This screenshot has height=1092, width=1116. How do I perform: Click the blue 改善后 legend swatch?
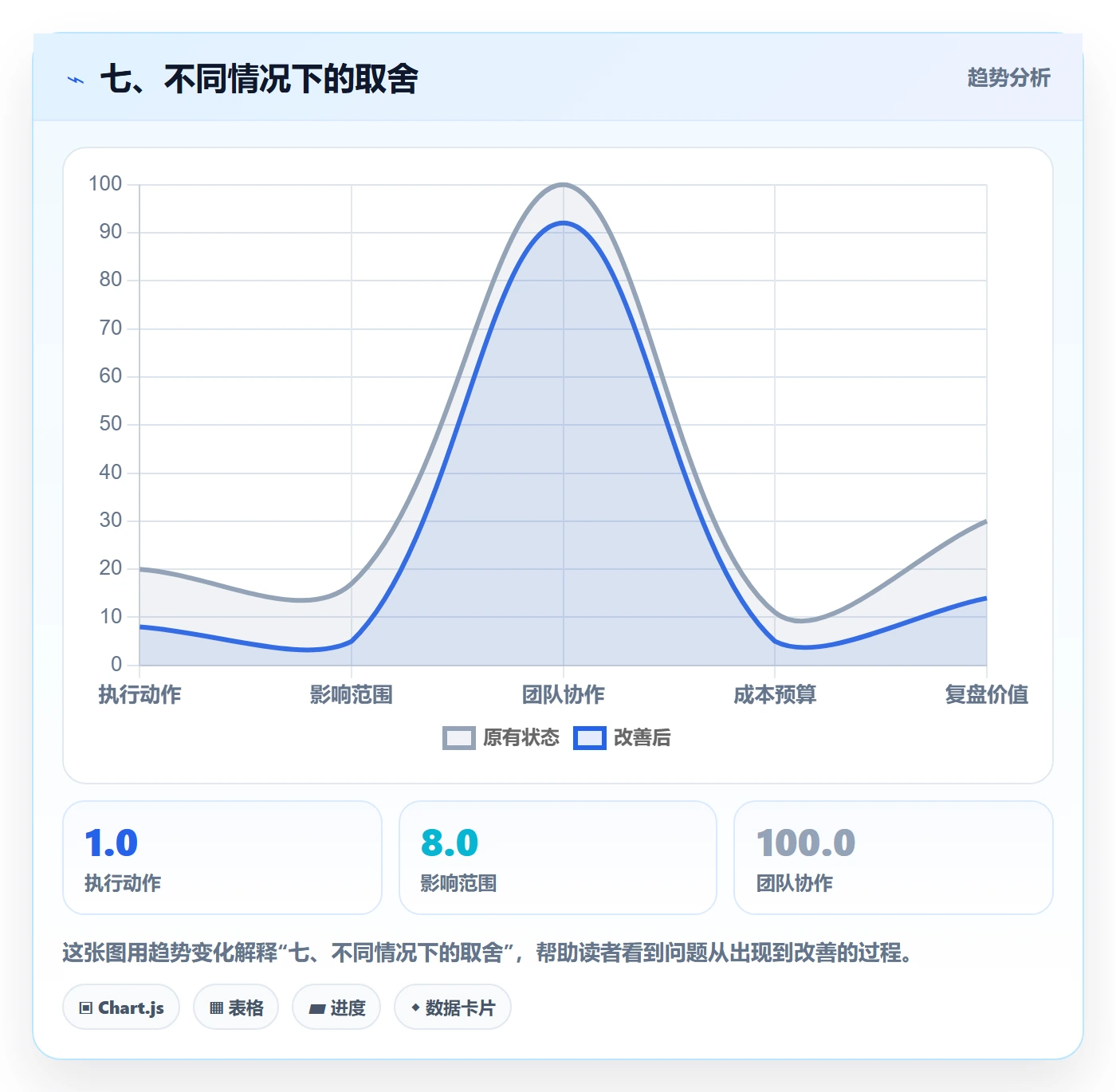tap(590, 738)
